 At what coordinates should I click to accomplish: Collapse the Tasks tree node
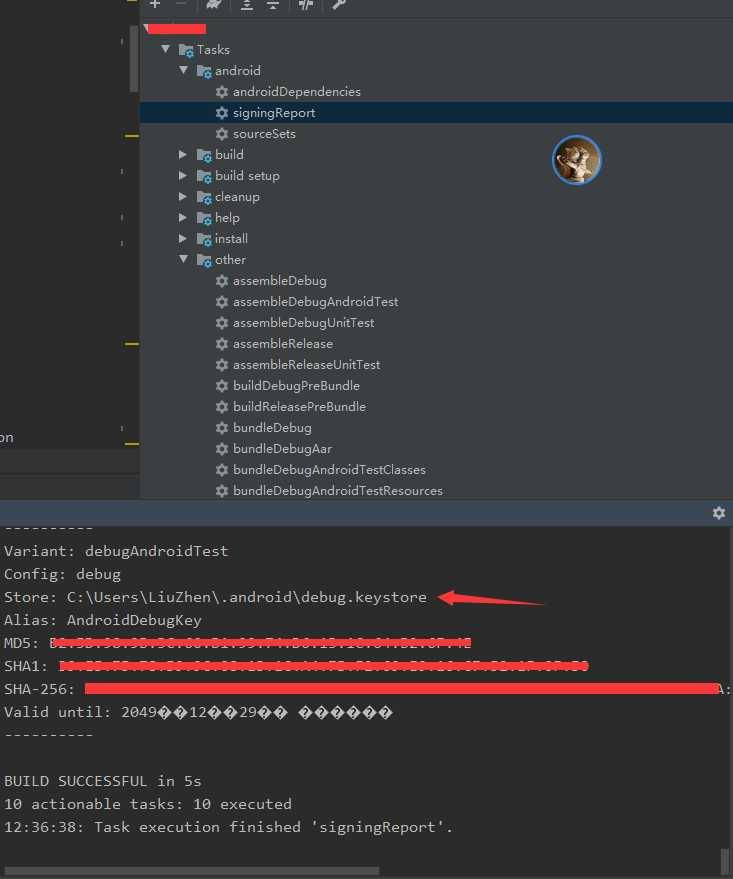pos(165,49)
